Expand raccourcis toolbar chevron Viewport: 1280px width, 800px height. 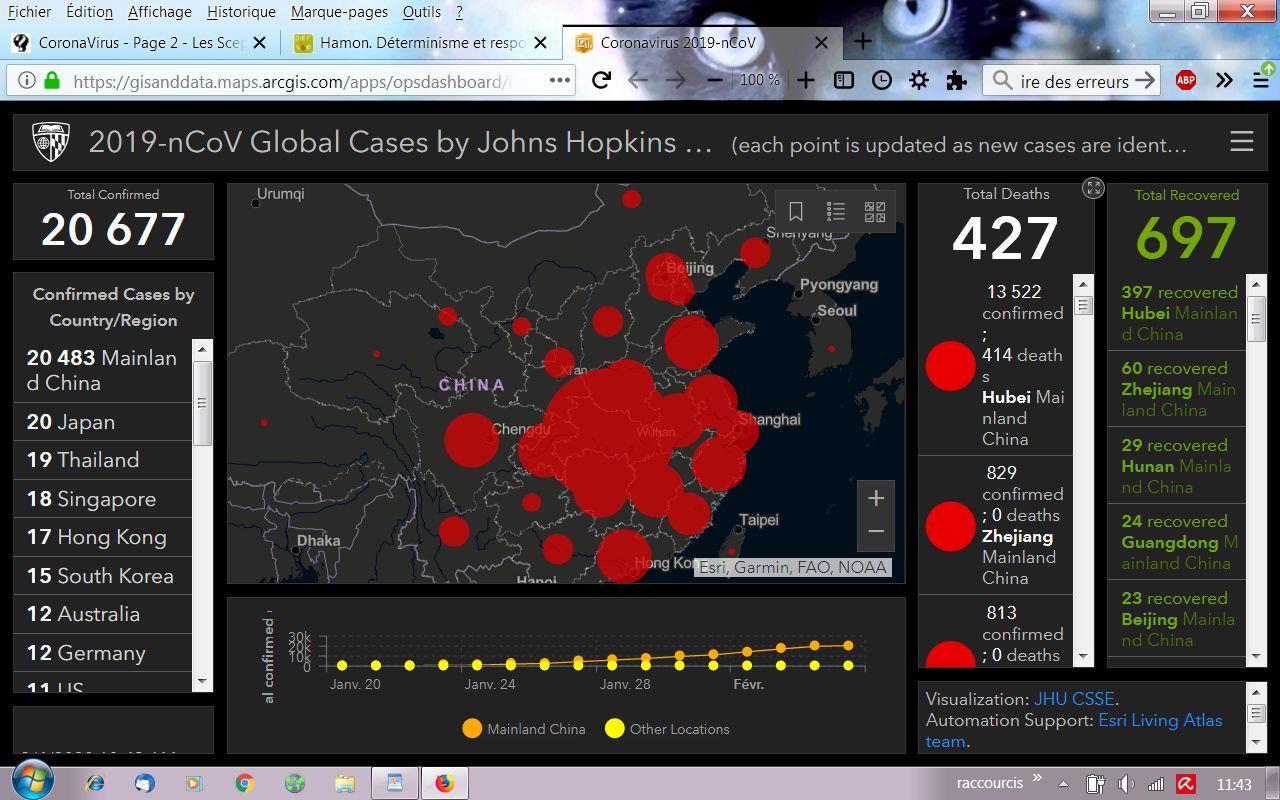point(1037,777)
